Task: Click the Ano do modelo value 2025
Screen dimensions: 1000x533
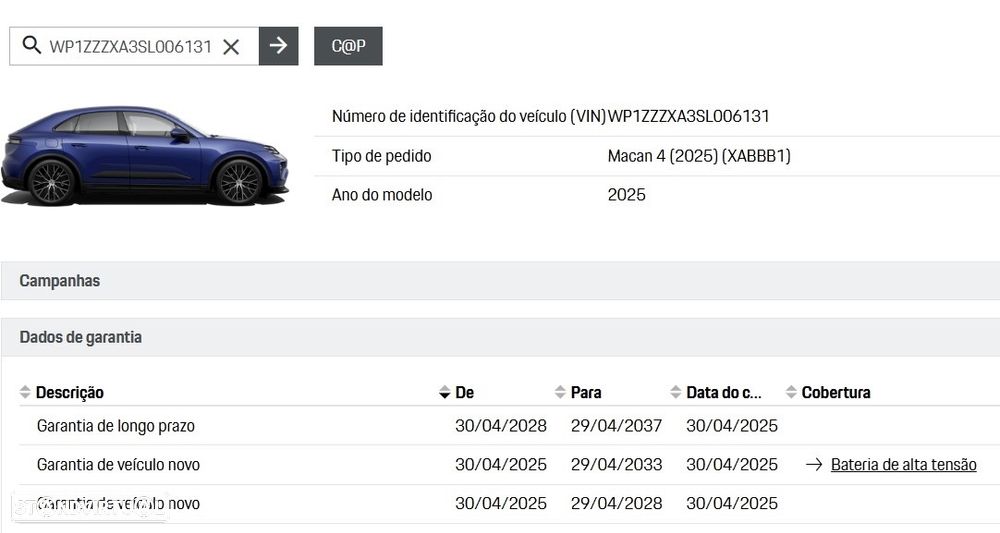Action: (x=626, y=195)
